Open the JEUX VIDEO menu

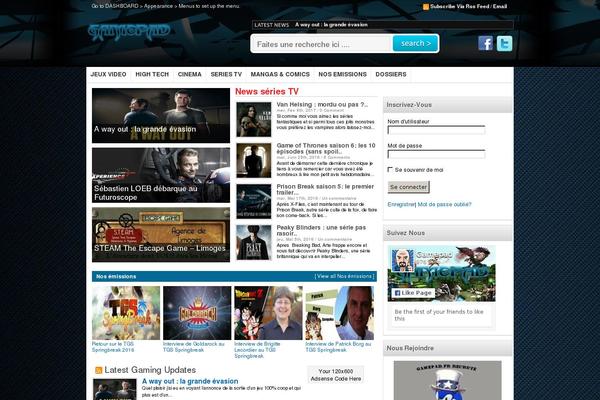[x=108, y=74]
